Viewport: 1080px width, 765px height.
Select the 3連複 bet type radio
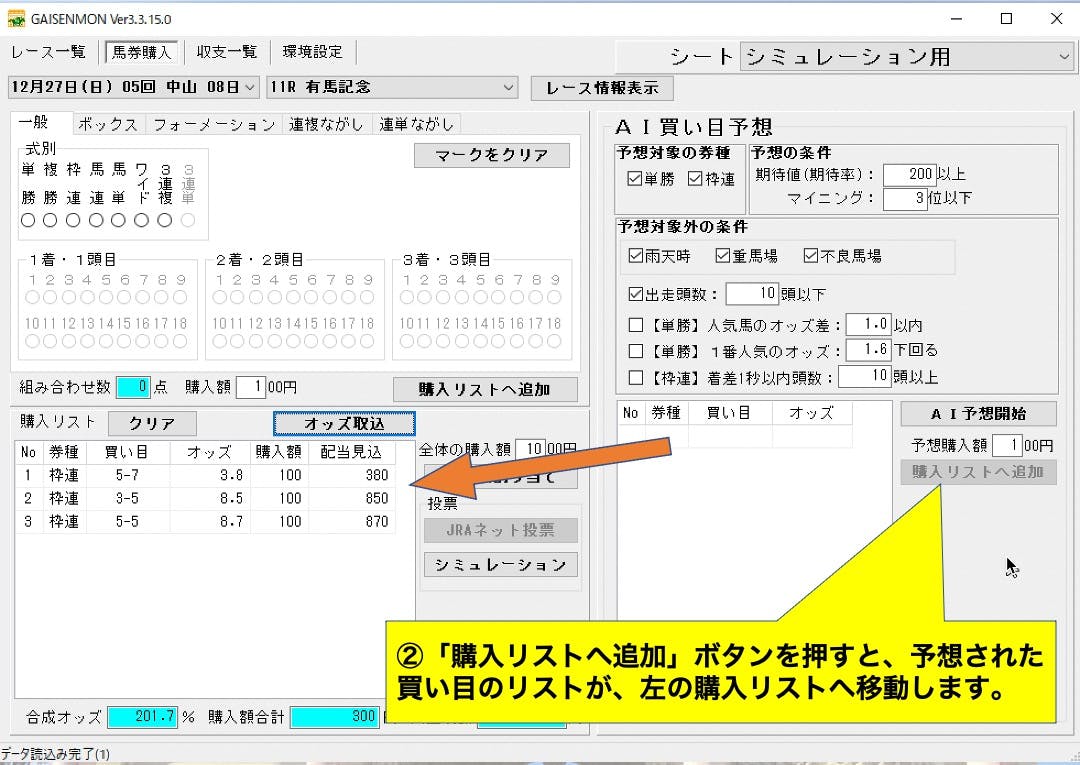[x=165, y=220]
